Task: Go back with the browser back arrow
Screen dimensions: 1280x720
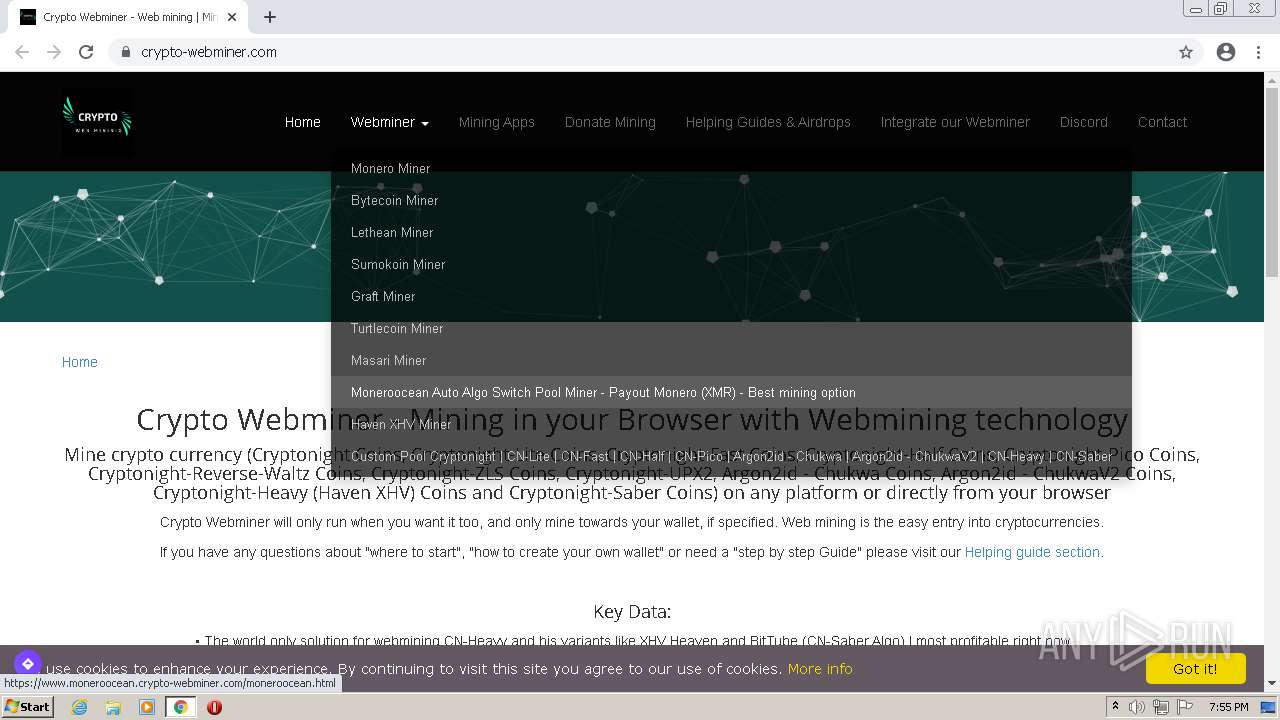Action: (22, 52)
